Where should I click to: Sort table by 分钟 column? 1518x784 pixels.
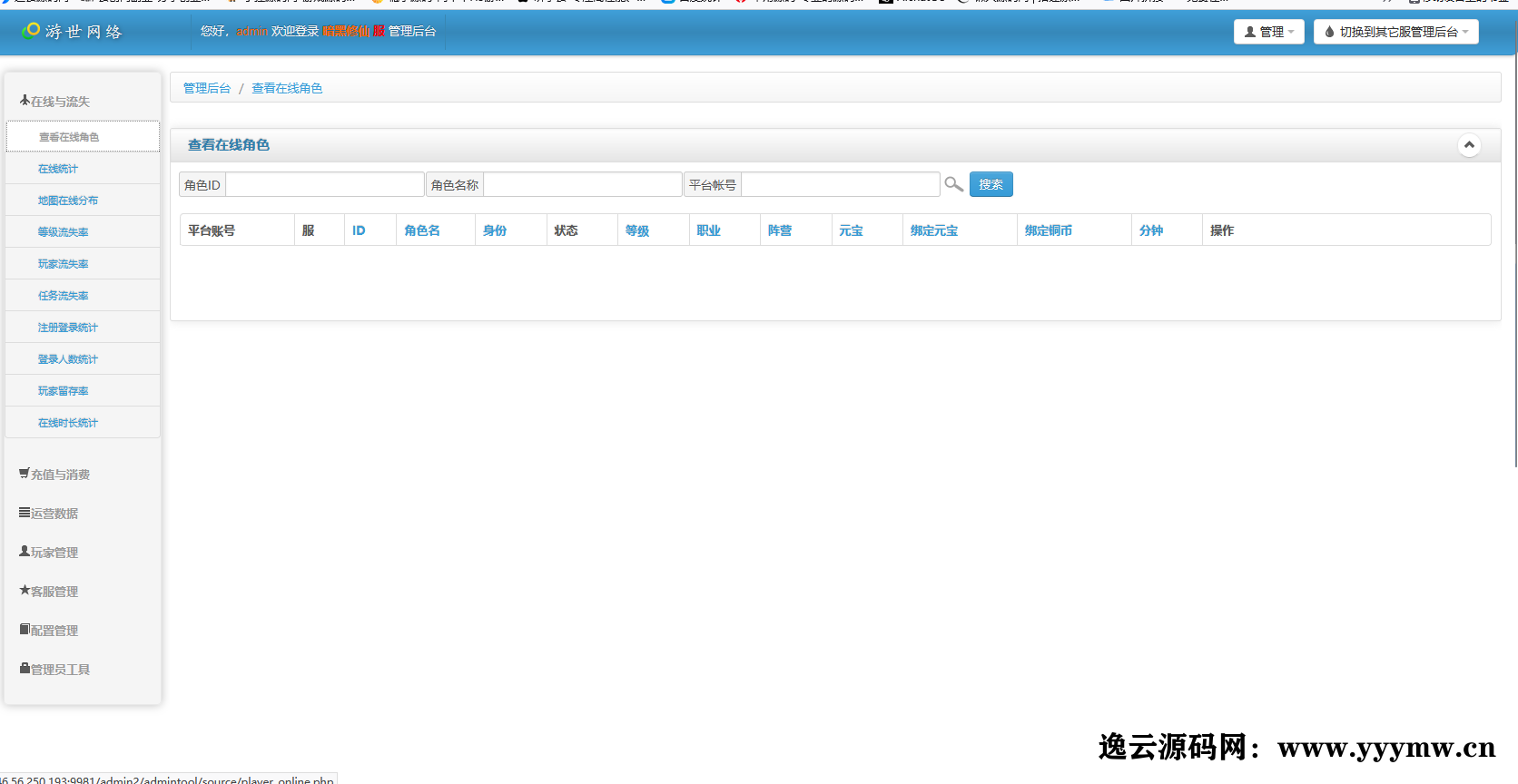pos(1151,230)
